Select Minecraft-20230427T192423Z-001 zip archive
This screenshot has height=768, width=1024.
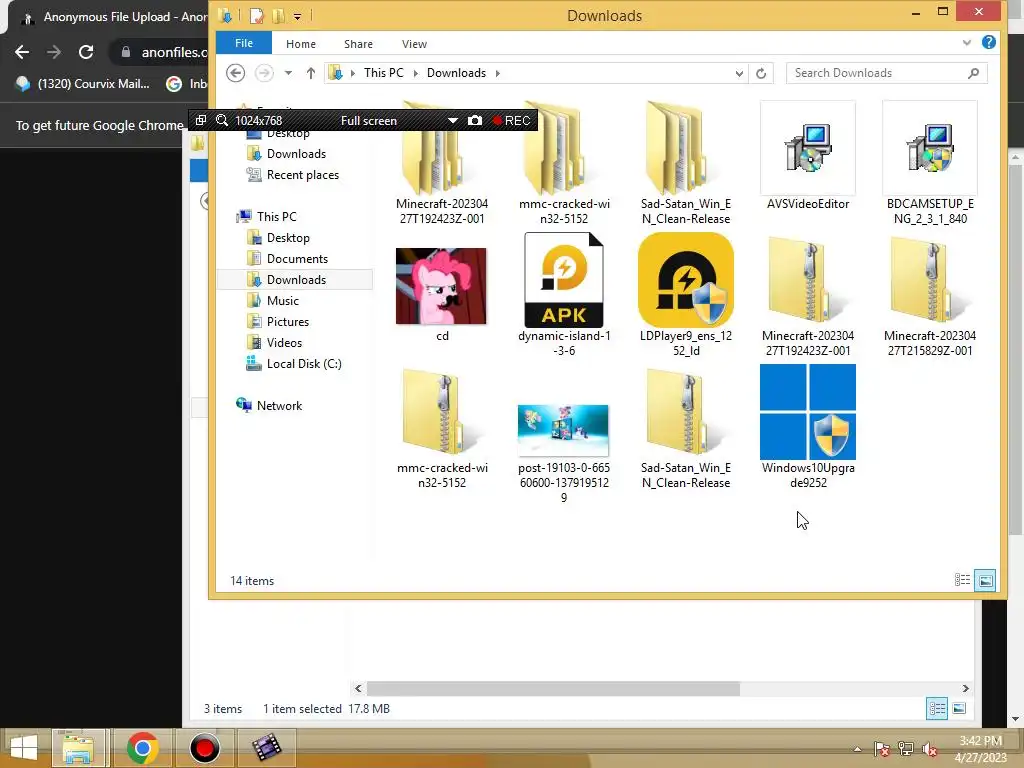[x=808, y=295]
